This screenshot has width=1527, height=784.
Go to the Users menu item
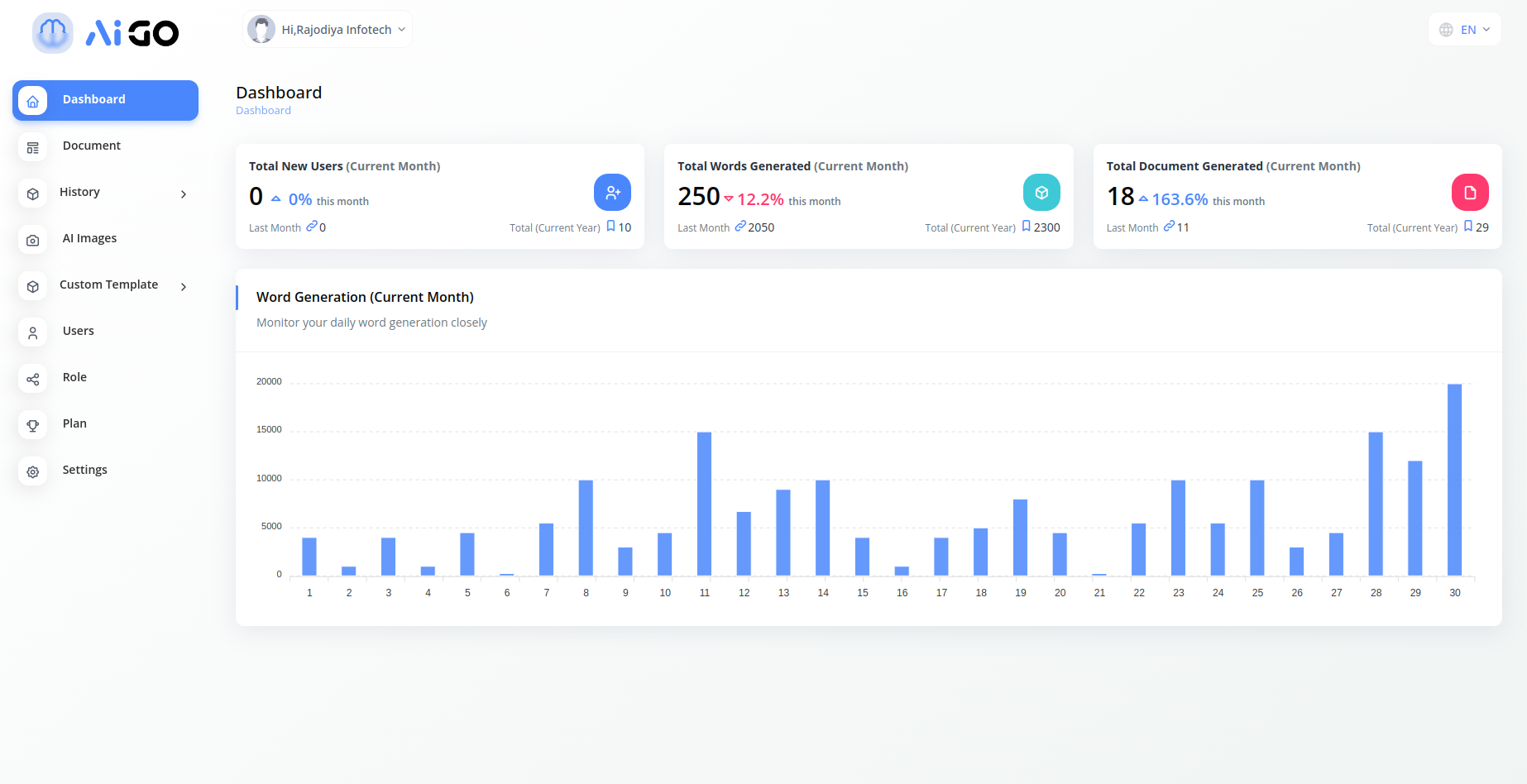point(78,331)
